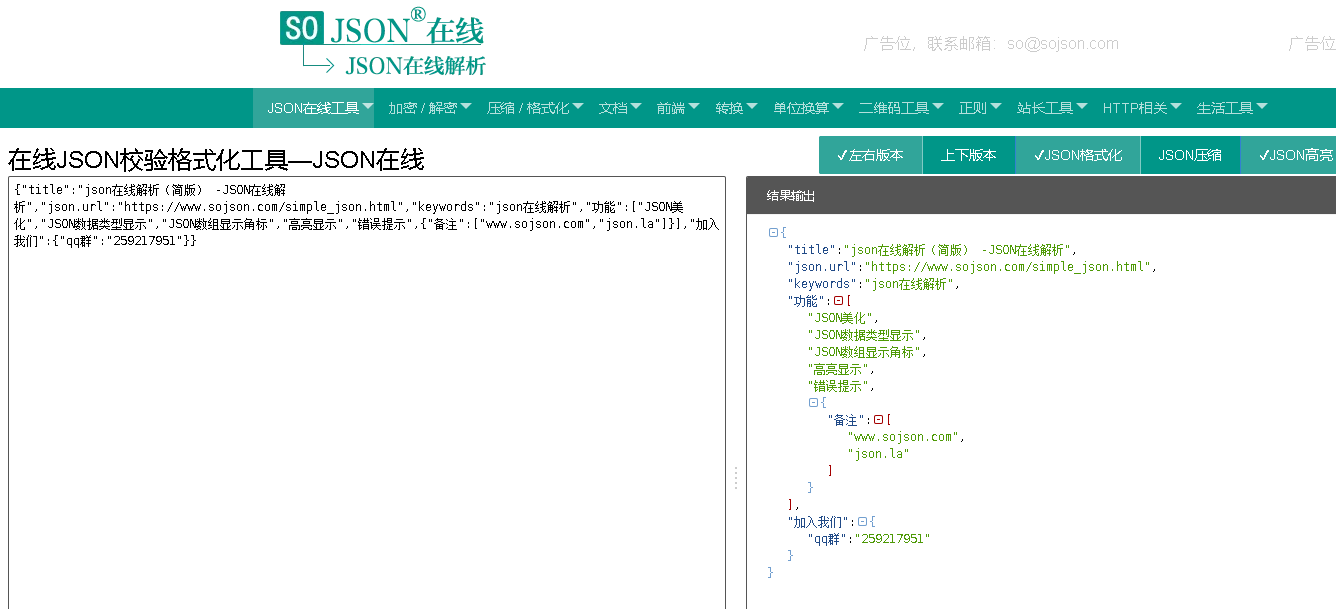Collapse the 加入我们 object node
The width and height of the screenshot is (1336, 609).
[862, 522]
